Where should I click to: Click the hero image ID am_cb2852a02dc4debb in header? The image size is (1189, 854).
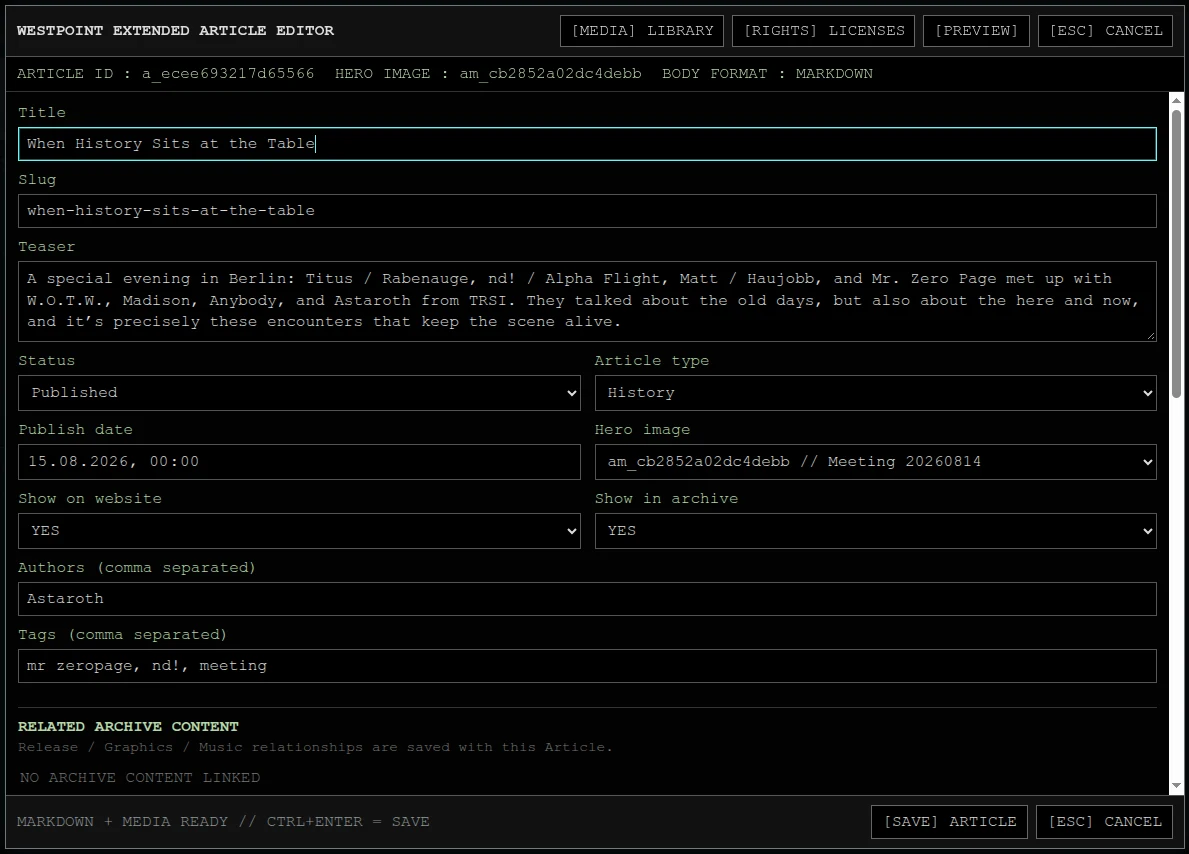pos(551,74)
